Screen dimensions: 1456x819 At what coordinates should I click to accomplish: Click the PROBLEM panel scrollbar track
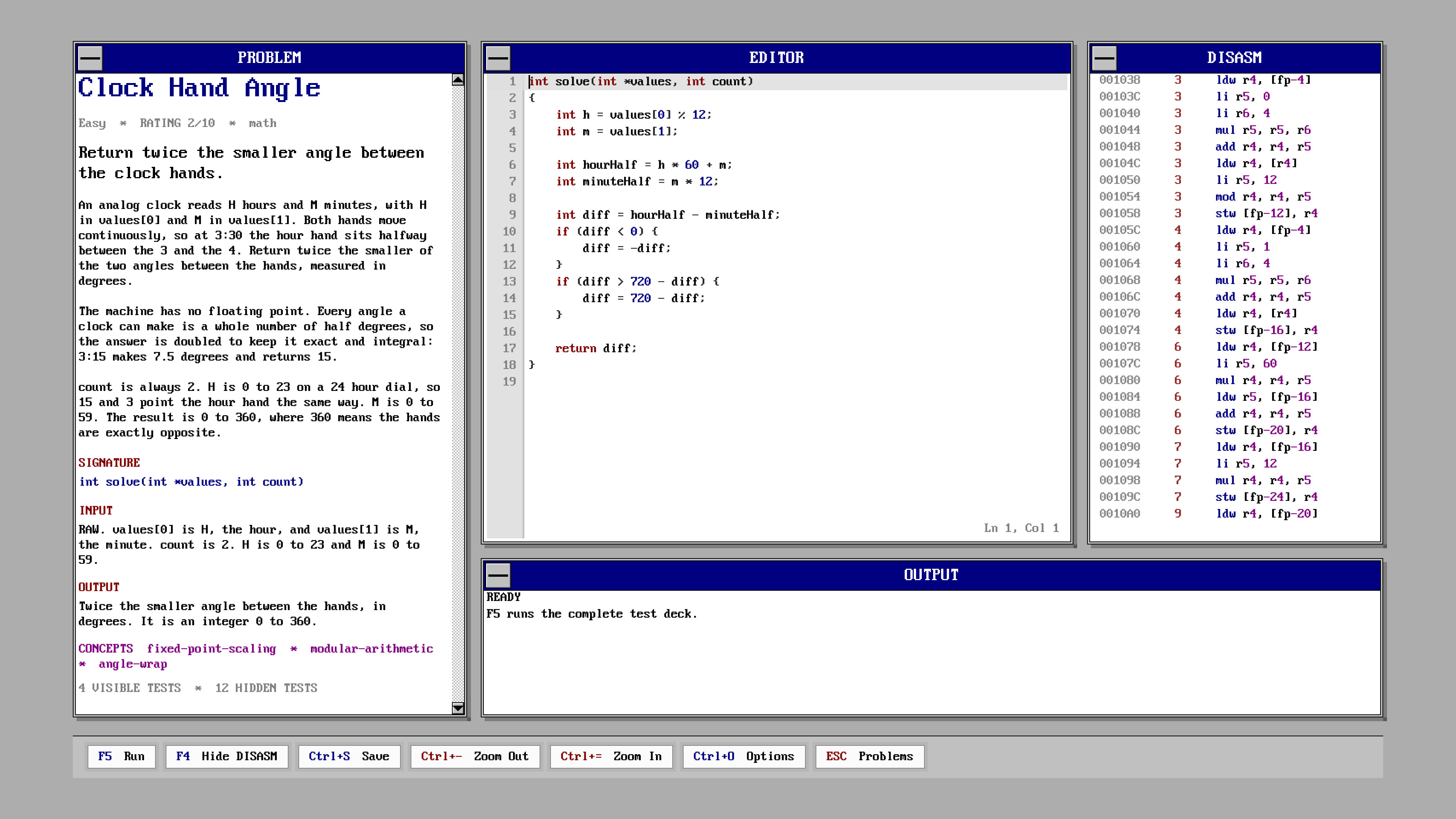click(x=458, y=394)
